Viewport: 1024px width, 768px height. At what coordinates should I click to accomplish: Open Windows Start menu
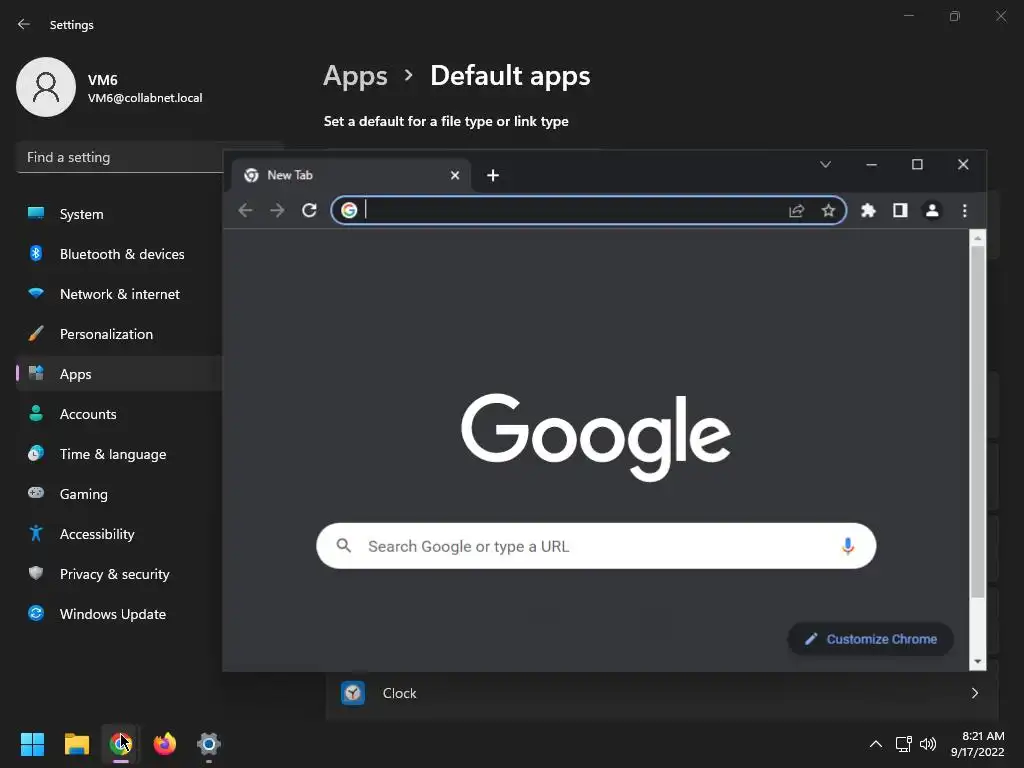click(33, 744)
